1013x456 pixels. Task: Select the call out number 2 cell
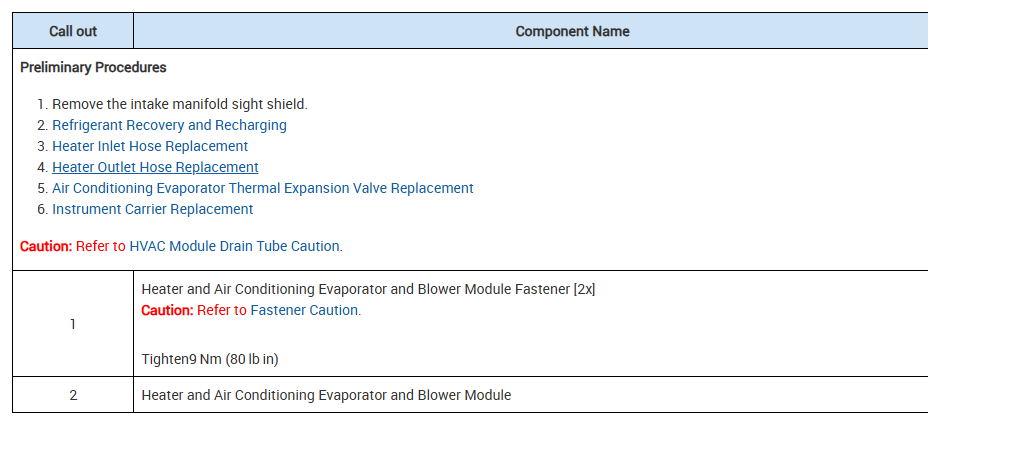pos(73,395)
